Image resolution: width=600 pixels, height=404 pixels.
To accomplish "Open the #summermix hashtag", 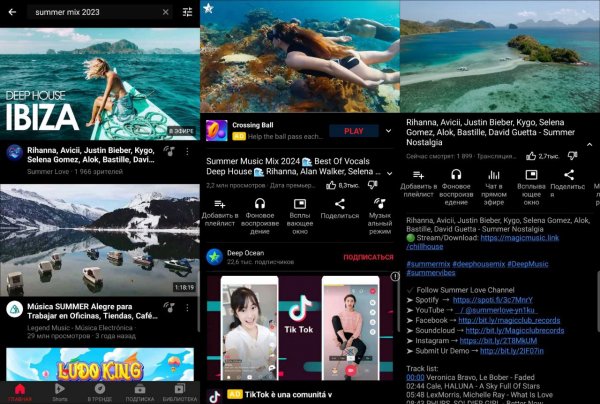I will click(428, 264).
